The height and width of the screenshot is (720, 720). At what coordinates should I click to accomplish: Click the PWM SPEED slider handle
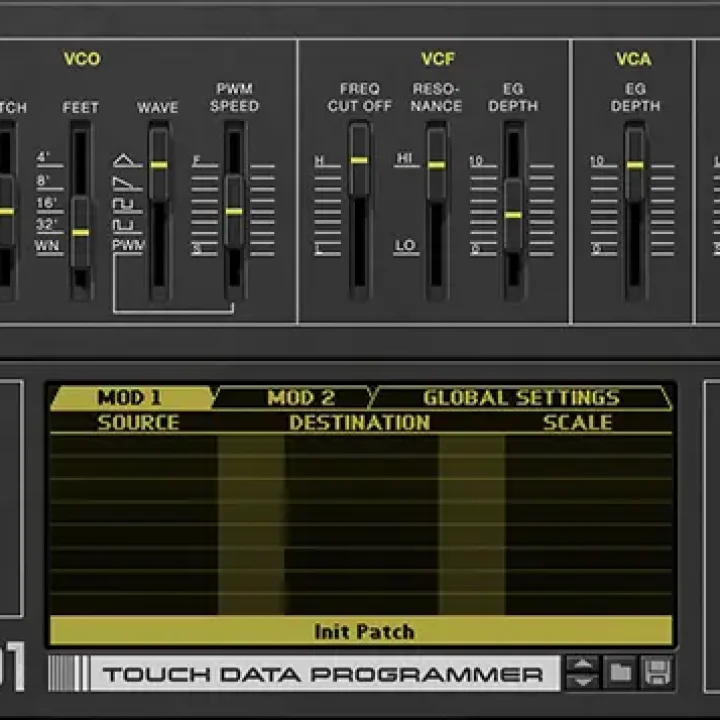point(234,211)
